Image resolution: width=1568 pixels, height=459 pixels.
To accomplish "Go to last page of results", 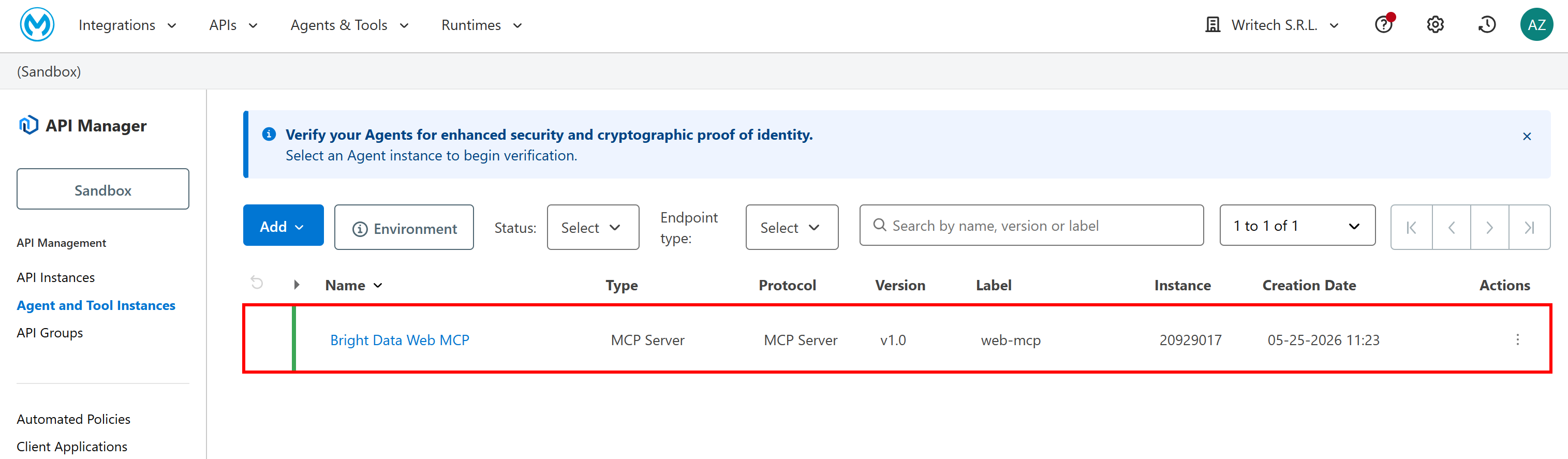I will click(1529, 227).
